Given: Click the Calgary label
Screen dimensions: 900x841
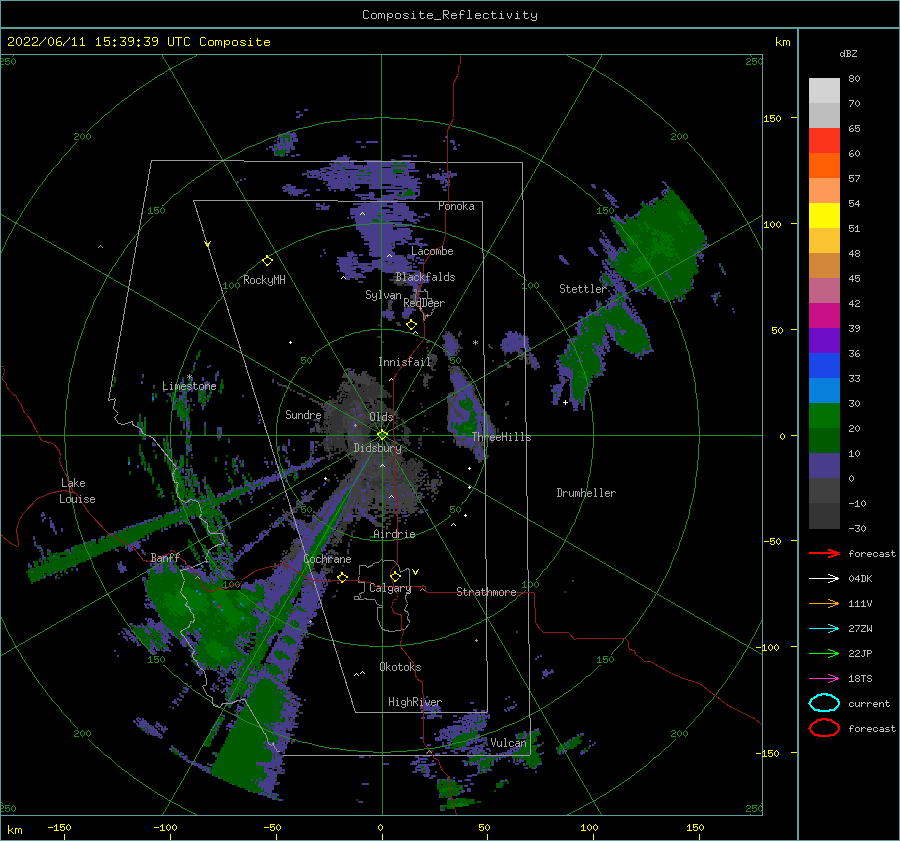Looking at the screenshot, I should (x=390, y=588).
